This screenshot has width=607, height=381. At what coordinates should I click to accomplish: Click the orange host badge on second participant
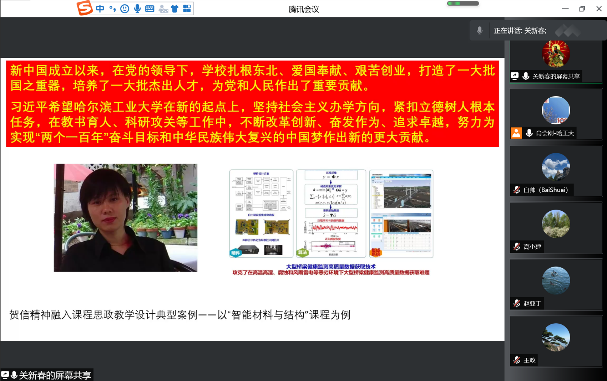pyautogui.click(x=516, y=133)
